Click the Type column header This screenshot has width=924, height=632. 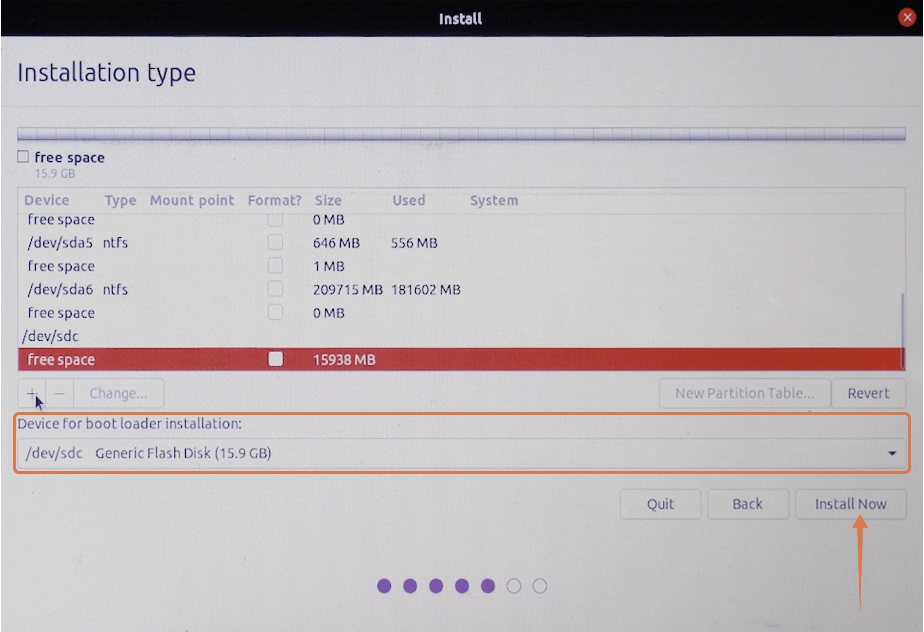pos(120,200)
